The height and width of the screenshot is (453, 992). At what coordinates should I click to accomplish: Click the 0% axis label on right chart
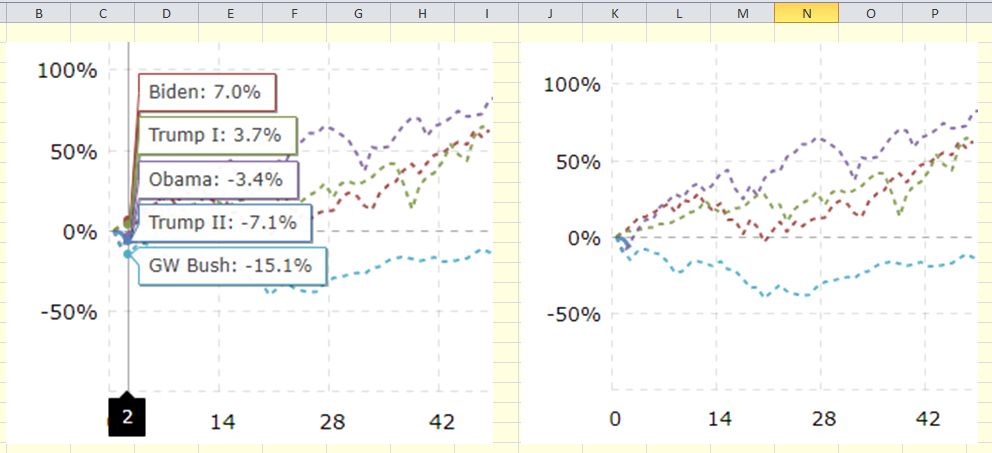(583, 238)
